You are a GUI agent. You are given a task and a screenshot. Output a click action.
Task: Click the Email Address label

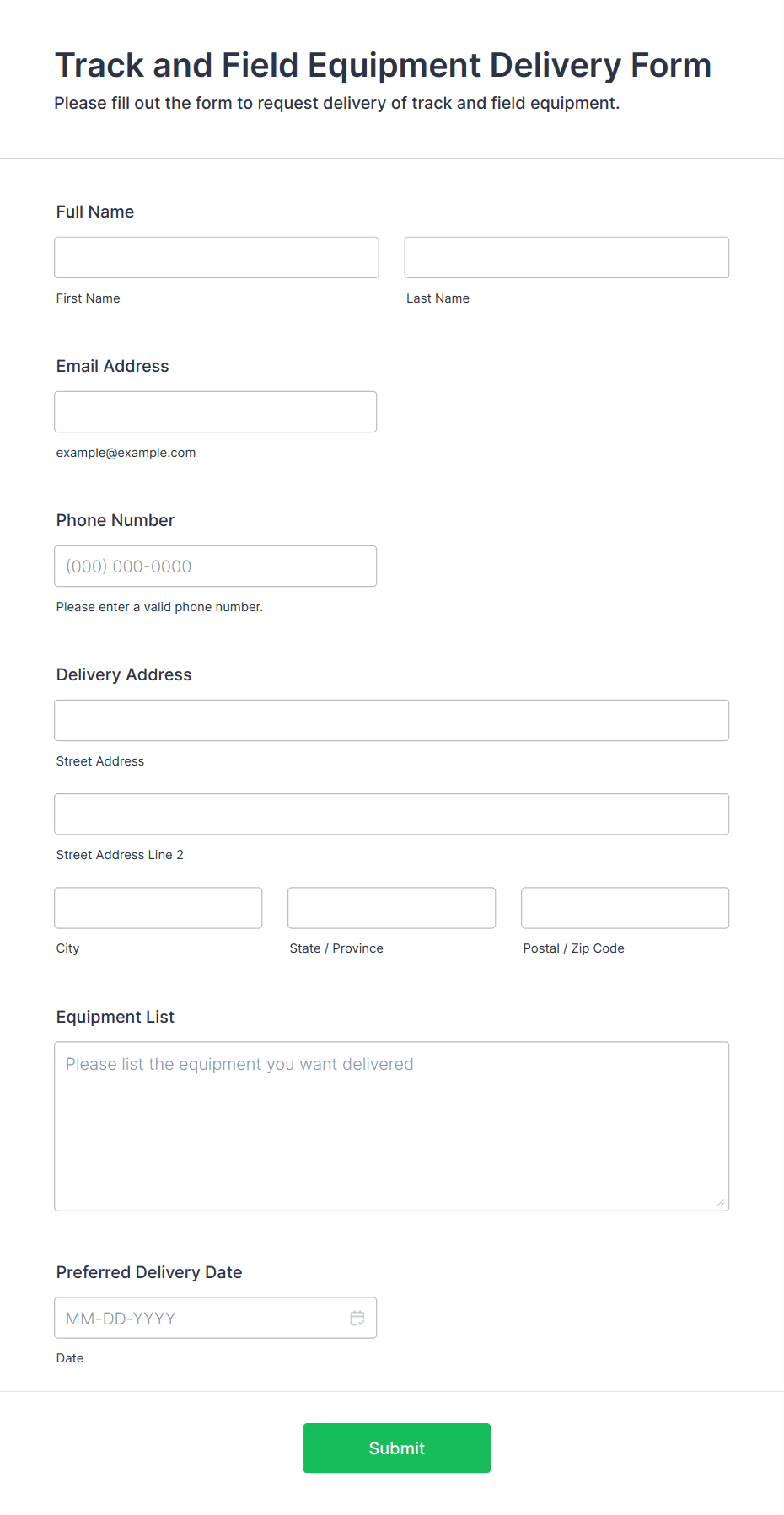(x=113, y=366)
